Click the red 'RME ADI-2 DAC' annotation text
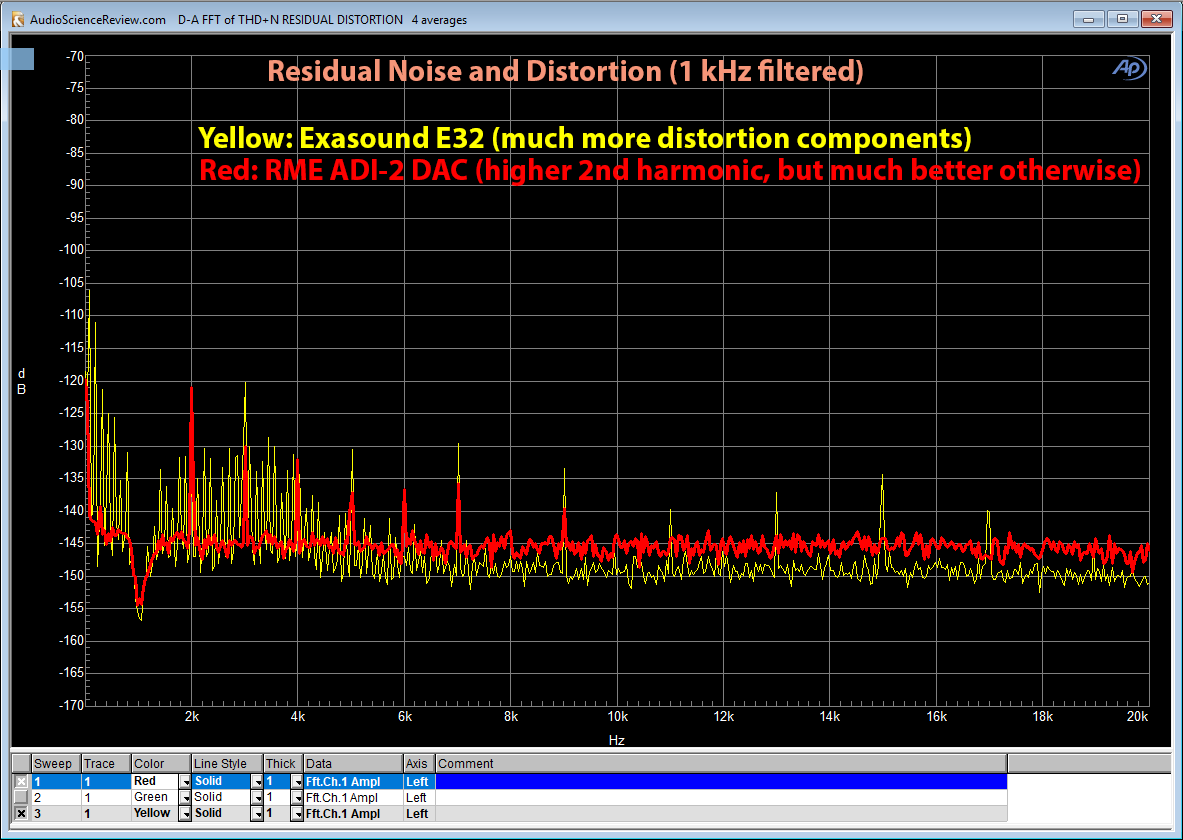This screenshot has width=1183, height=840. point(670,170)
